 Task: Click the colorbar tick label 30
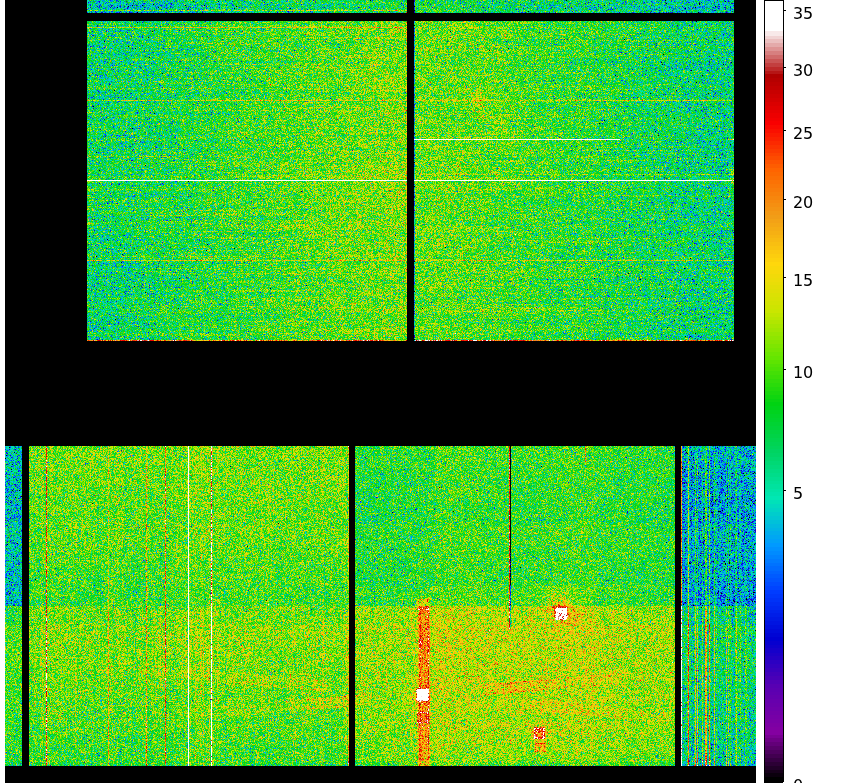tap(803, 70)
